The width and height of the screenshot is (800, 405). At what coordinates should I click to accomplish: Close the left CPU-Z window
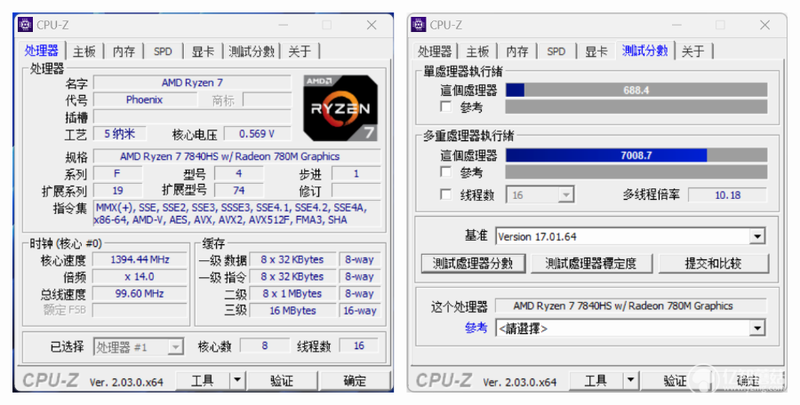(372, 25)
